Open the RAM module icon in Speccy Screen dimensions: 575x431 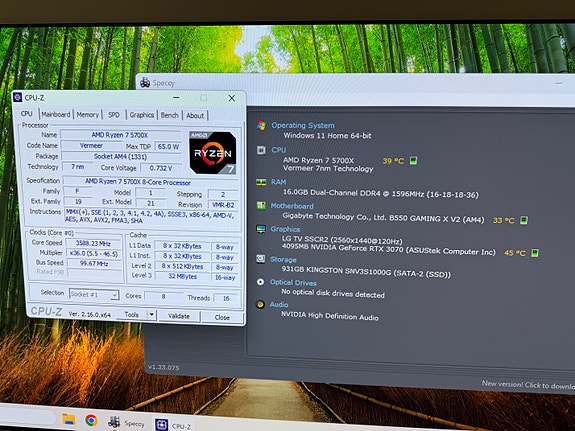[x=261, y=182]
